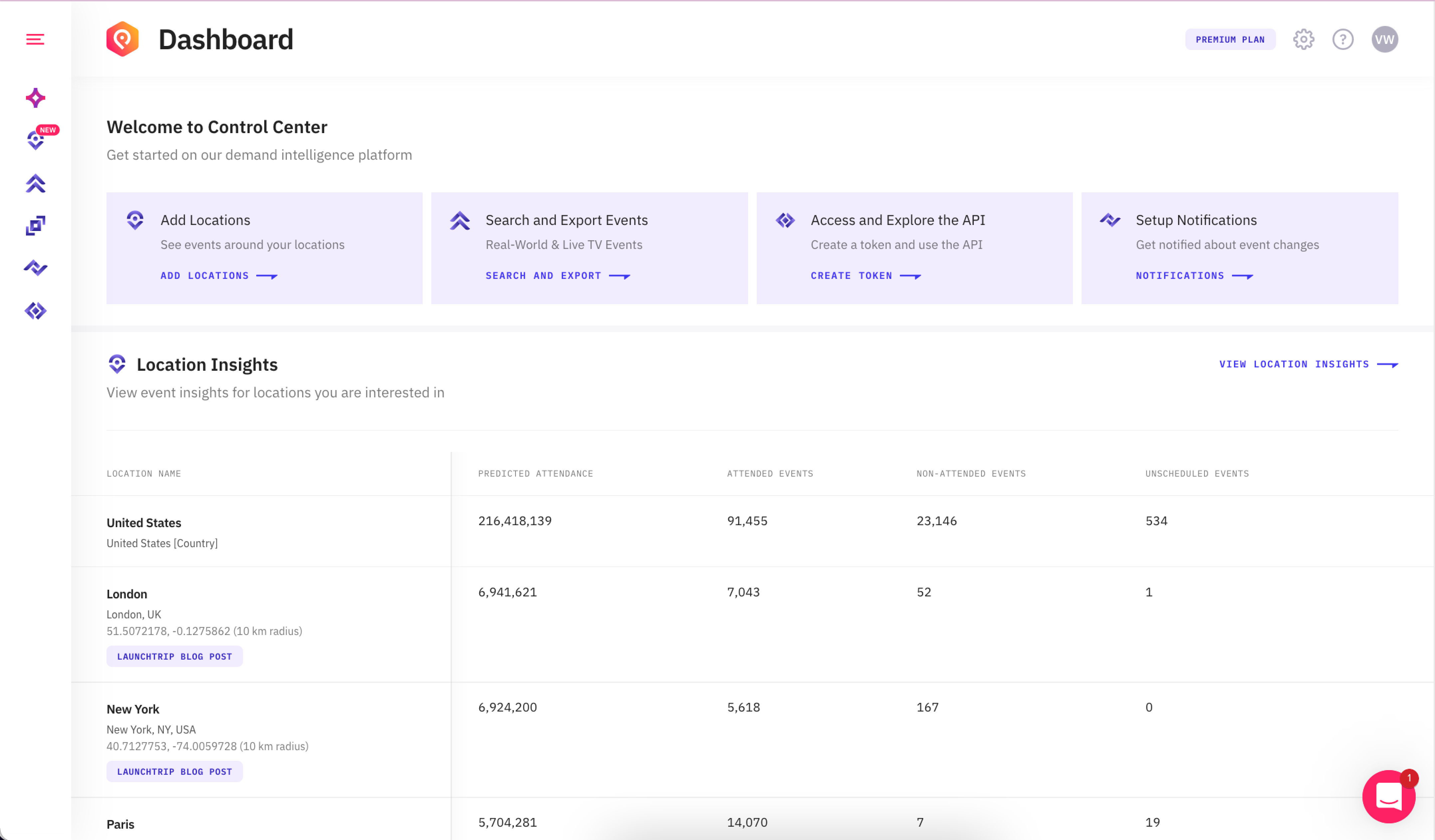
Task: Click the pink star sidebar icon
Action: pyautogui.click(x=35, y=98)
